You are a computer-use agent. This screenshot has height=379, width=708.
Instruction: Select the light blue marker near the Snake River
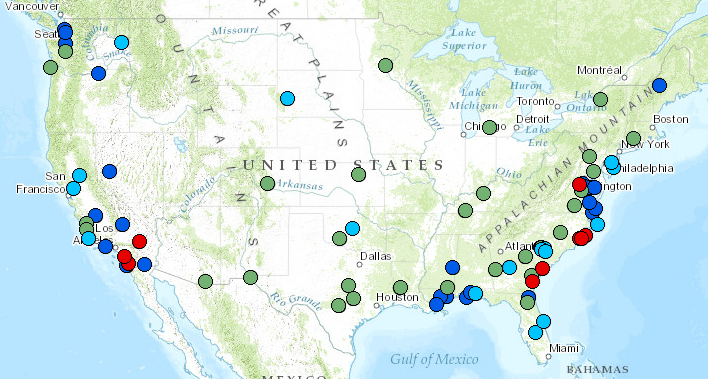click(x=121, y=42)
